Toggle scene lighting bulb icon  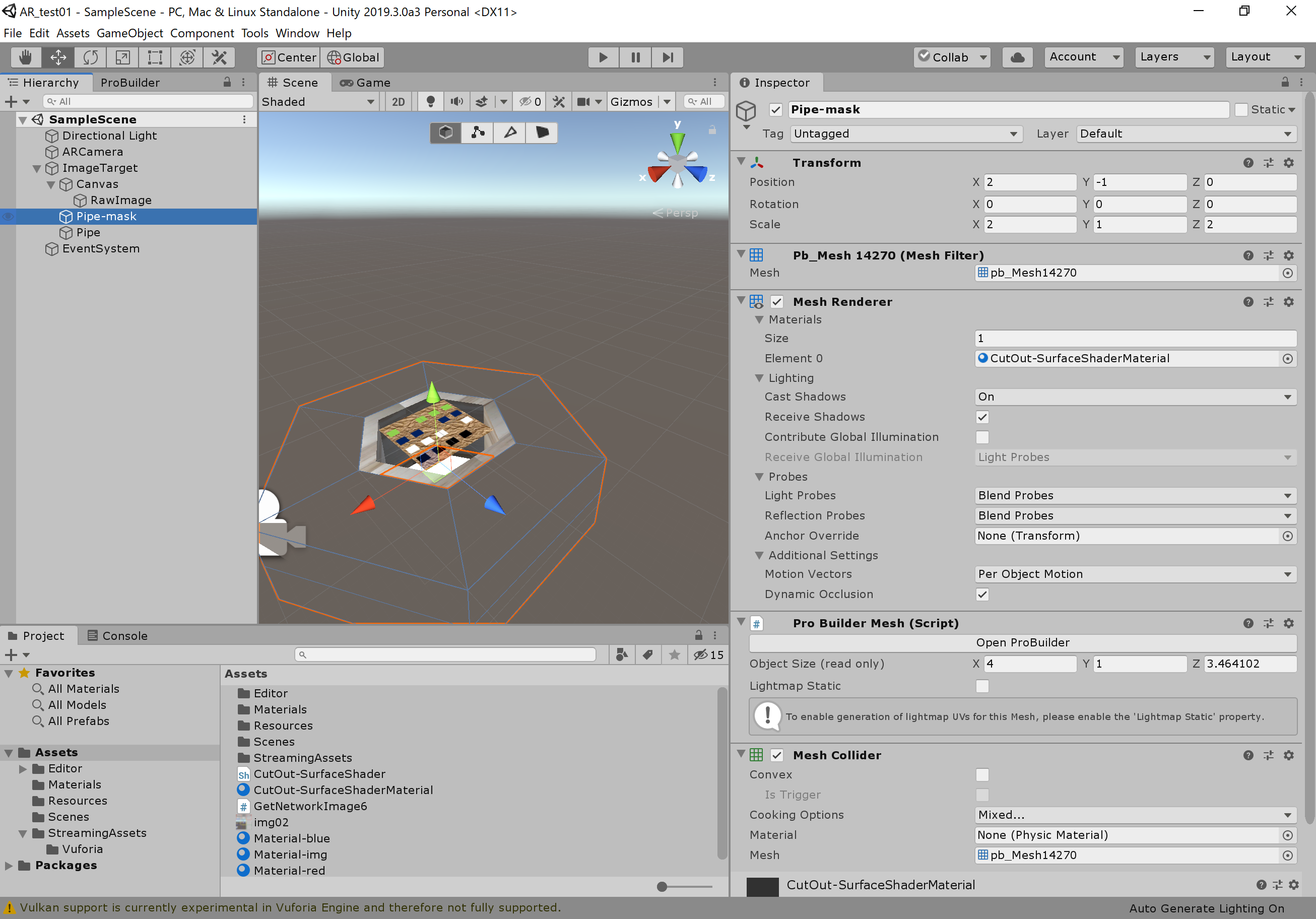point(430,101)
